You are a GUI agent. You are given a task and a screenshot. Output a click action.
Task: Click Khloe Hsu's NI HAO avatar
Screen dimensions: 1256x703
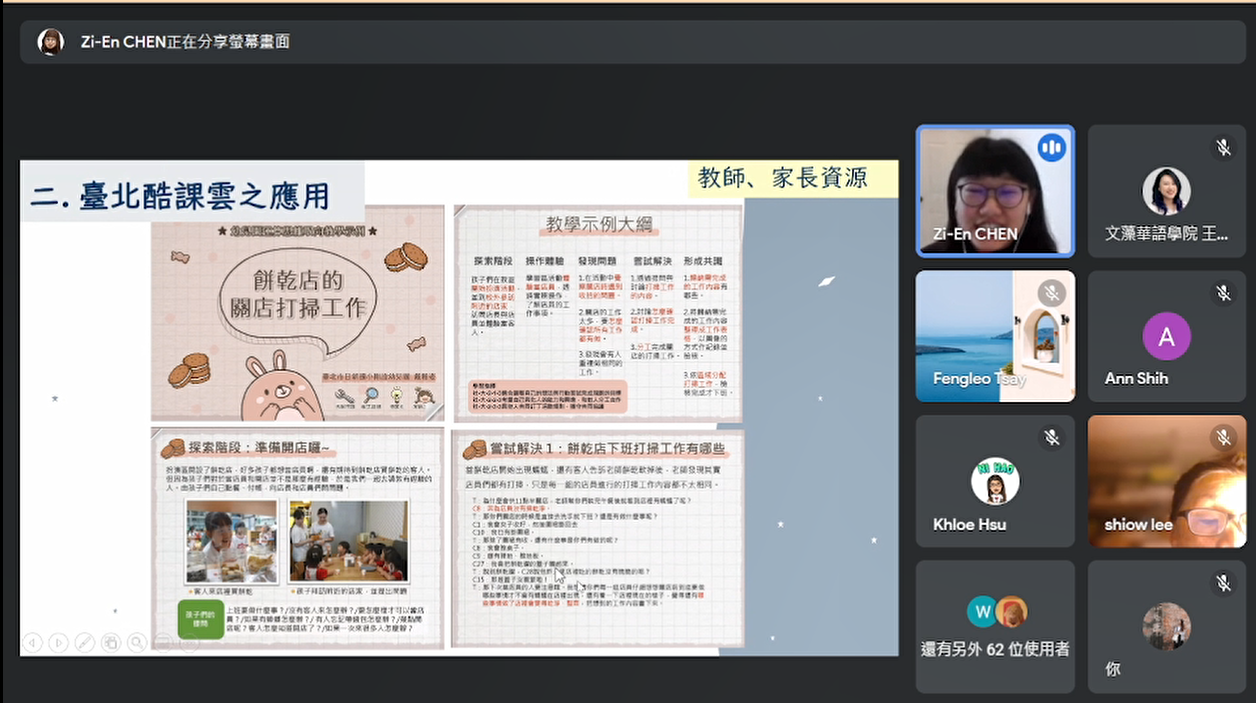pyautogui.click(x=995, y=479)
